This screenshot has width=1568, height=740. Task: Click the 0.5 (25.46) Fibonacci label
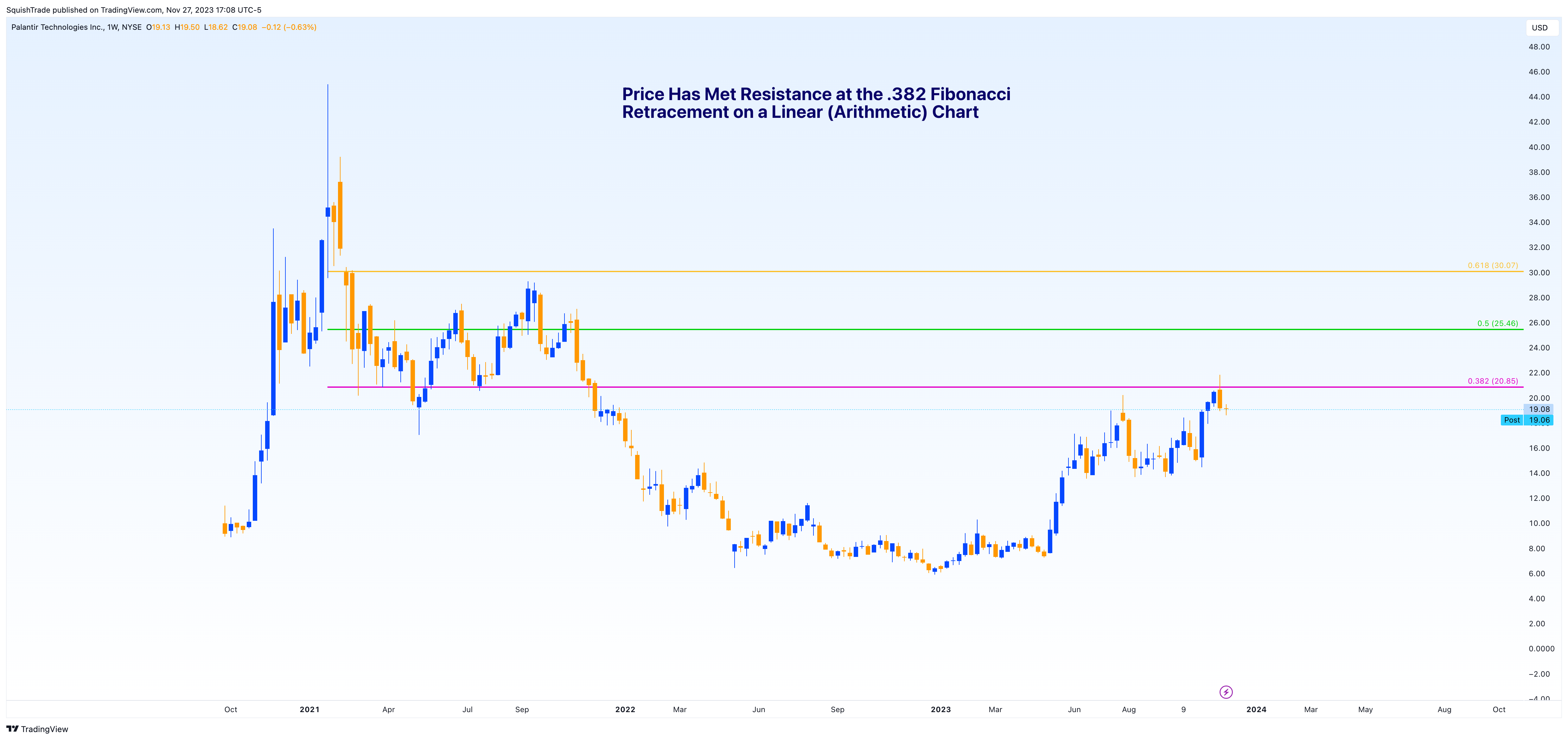point(1497,323)
